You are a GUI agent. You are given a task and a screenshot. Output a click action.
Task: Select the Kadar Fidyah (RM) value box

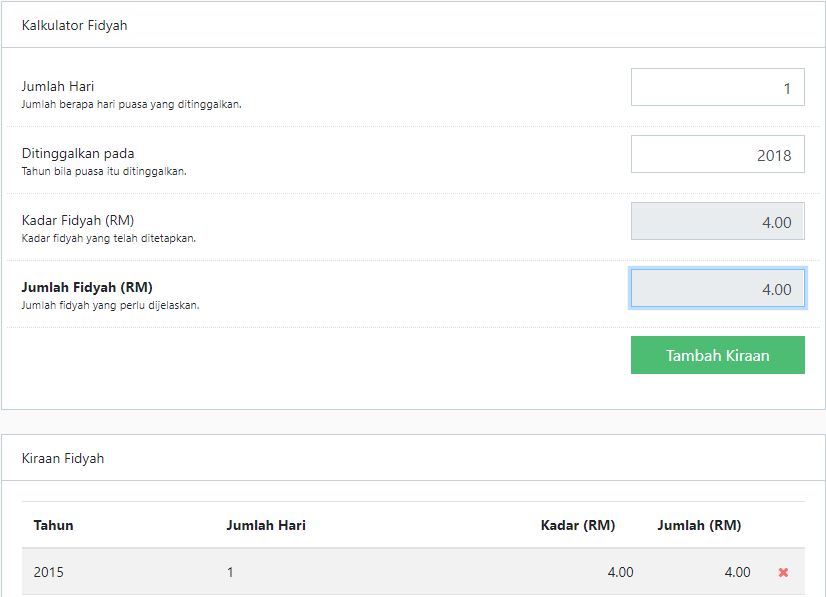[717, 222]
